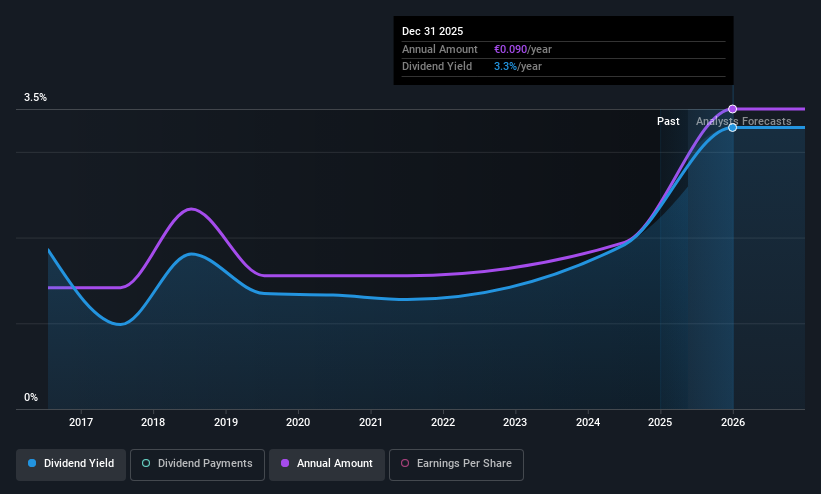Toggle the Dividend Yield series button
Image resolution: width=821 pixels, height=494 pixels.
(71, 464)
